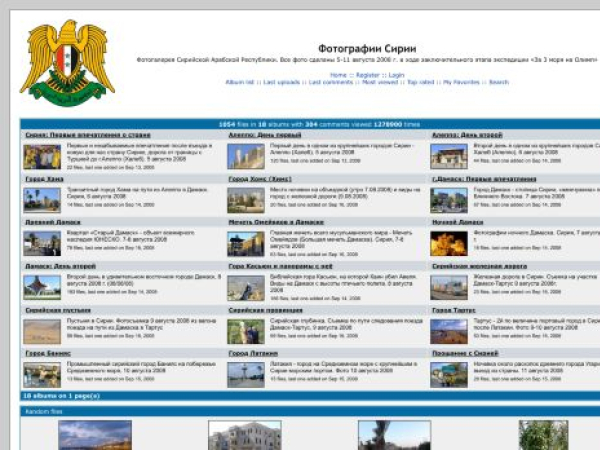Open album 'Гора Касьюн и панорамы с неё'
The width and height of the screenshot is (600, 450).
(280, 266)
